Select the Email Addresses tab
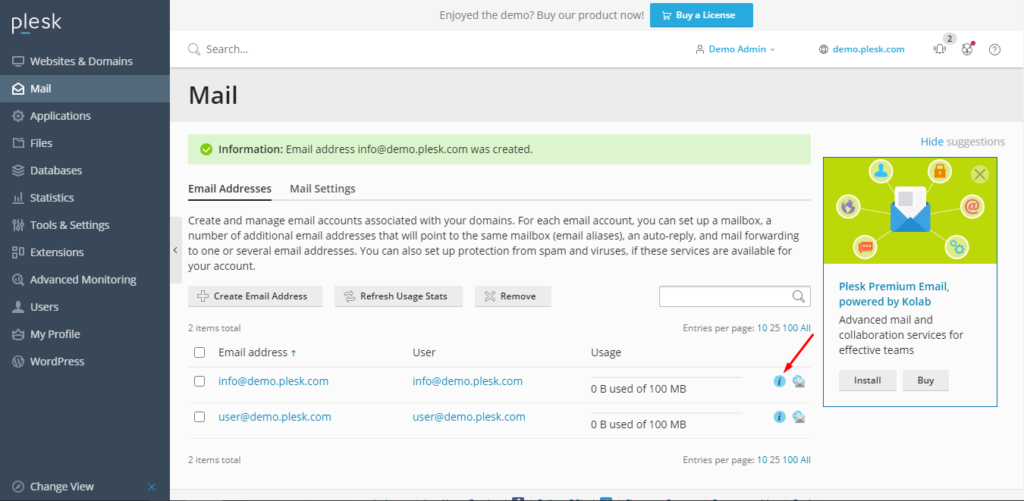This screenshot has height=501, width=1024. tap(230, 189)
